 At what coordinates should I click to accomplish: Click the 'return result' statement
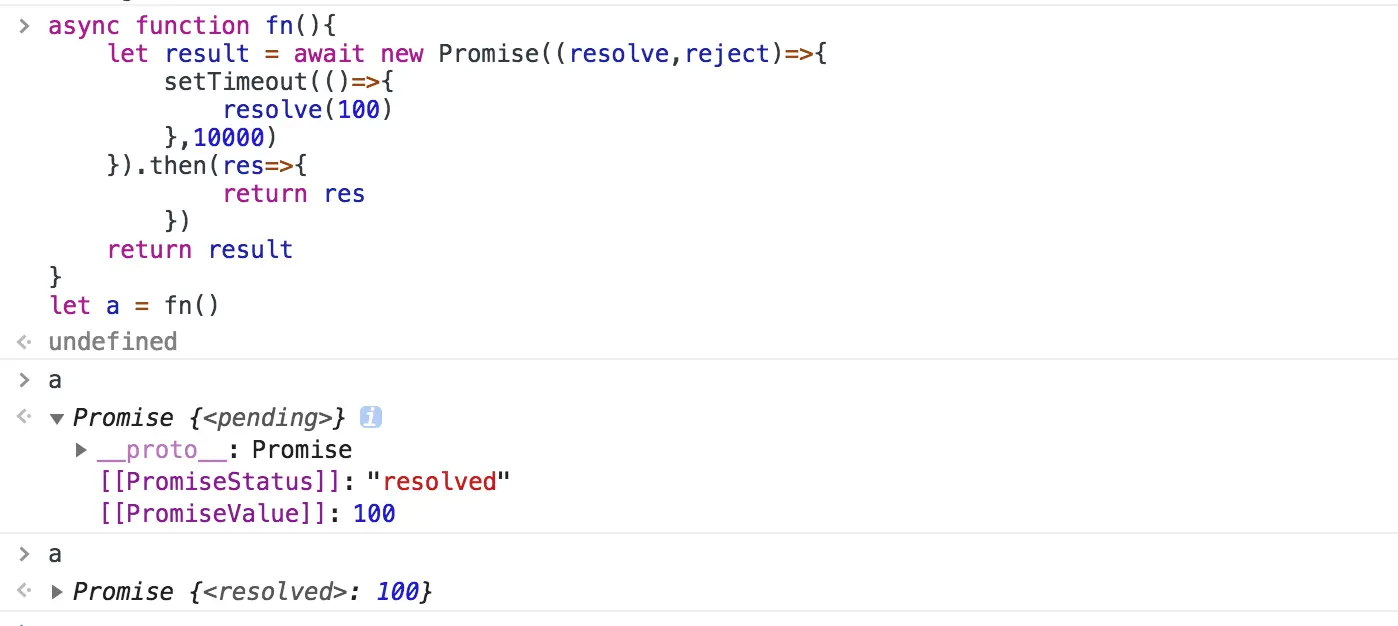click(x=200, y=249)
